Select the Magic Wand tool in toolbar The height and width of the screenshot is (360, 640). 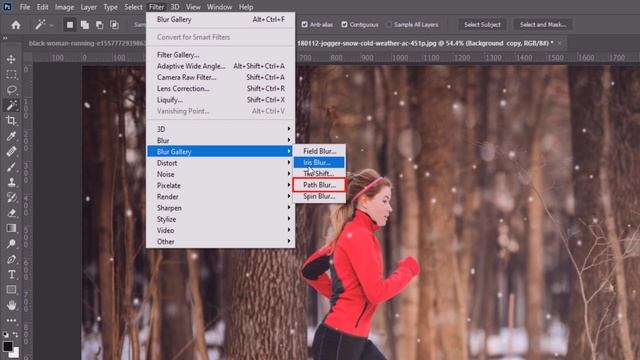click(11, 105)
